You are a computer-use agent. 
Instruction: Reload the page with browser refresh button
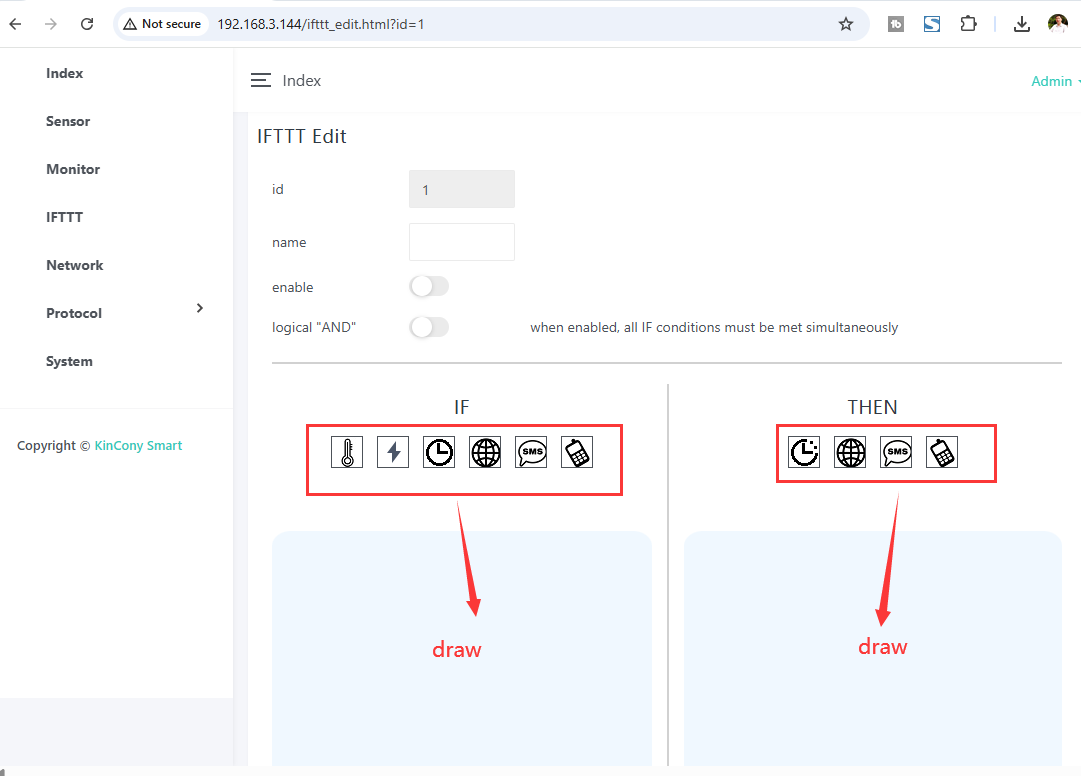87,24
